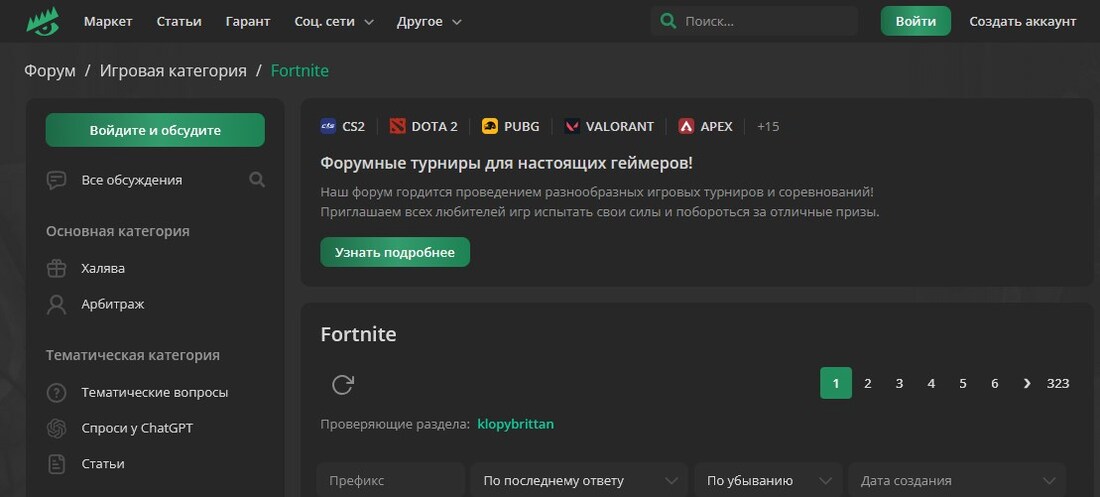Go to the Форум breadcrumb link
This screenshot has width=1100, height=497.
50,71
